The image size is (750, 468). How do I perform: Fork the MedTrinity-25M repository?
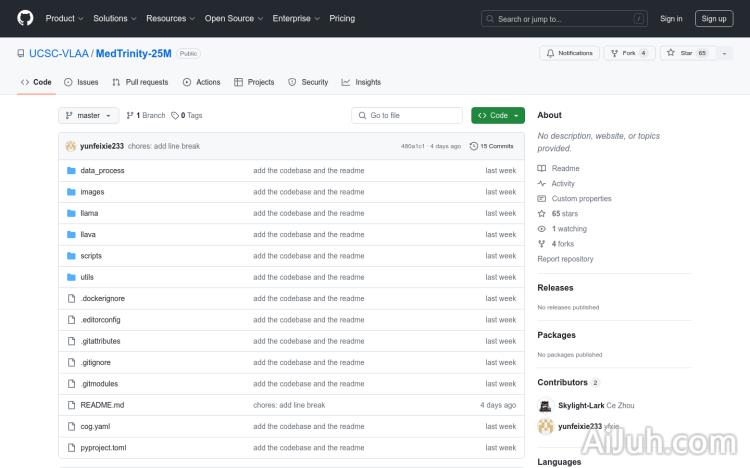tap(624, 53)
